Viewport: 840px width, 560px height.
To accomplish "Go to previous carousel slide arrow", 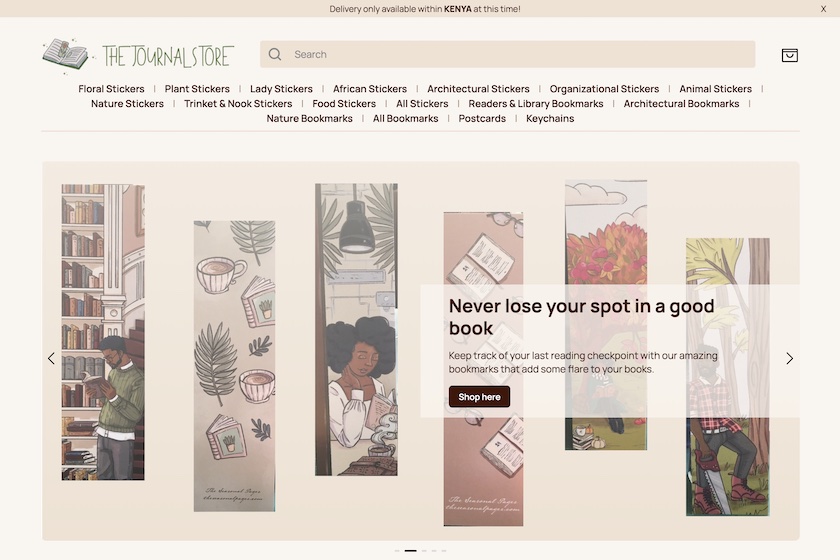I will click(51, 359).
